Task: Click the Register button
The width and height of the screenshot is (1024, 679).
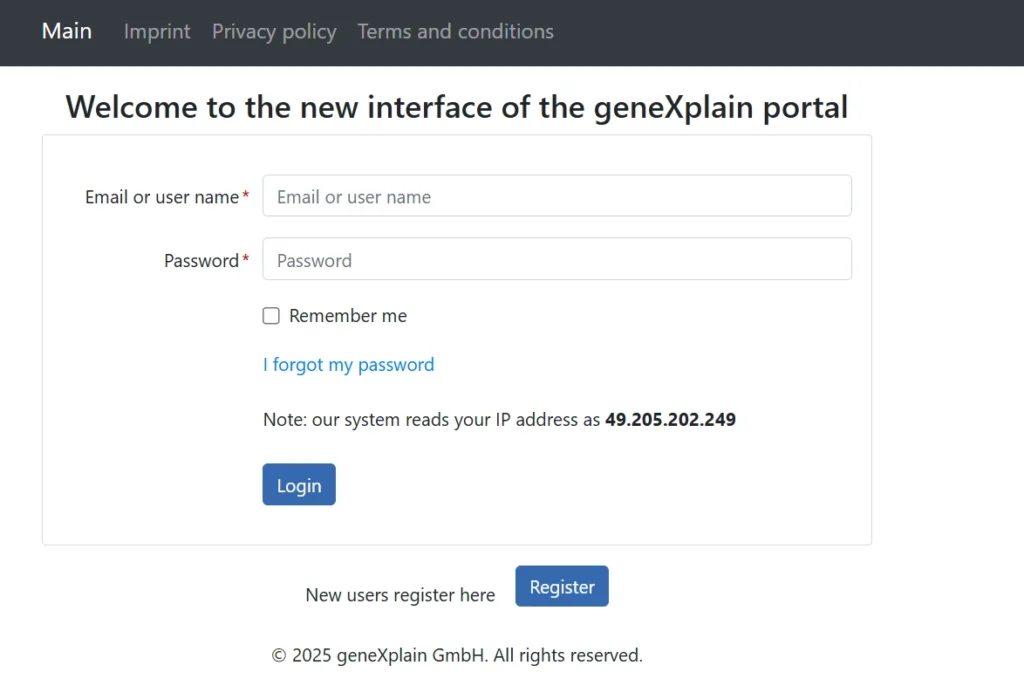Action: pyautogui.click(x=561, y=586)
